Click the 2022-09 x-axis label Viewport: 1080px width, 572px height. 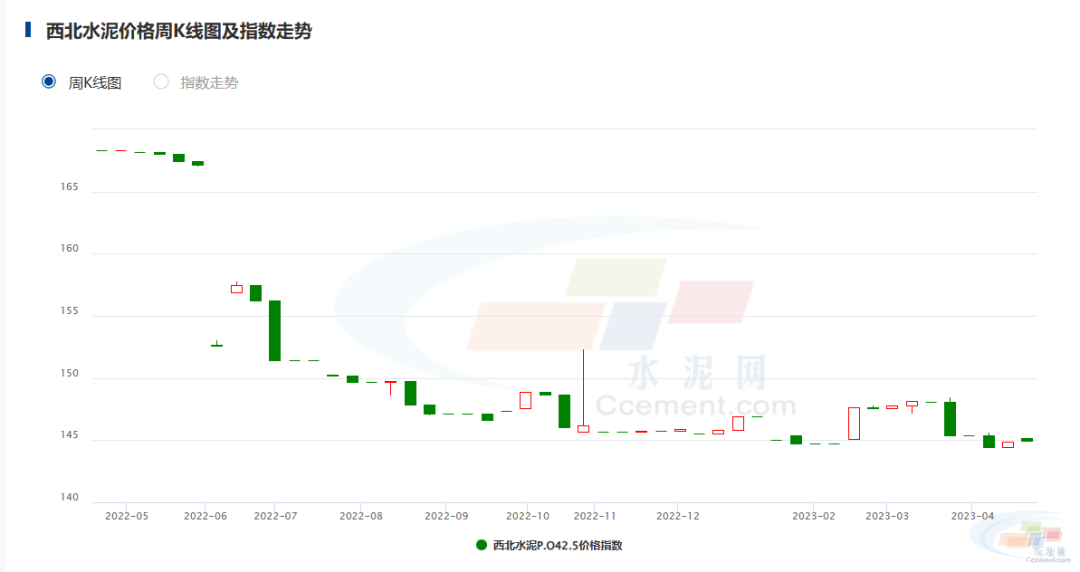(x=446, y=515)
